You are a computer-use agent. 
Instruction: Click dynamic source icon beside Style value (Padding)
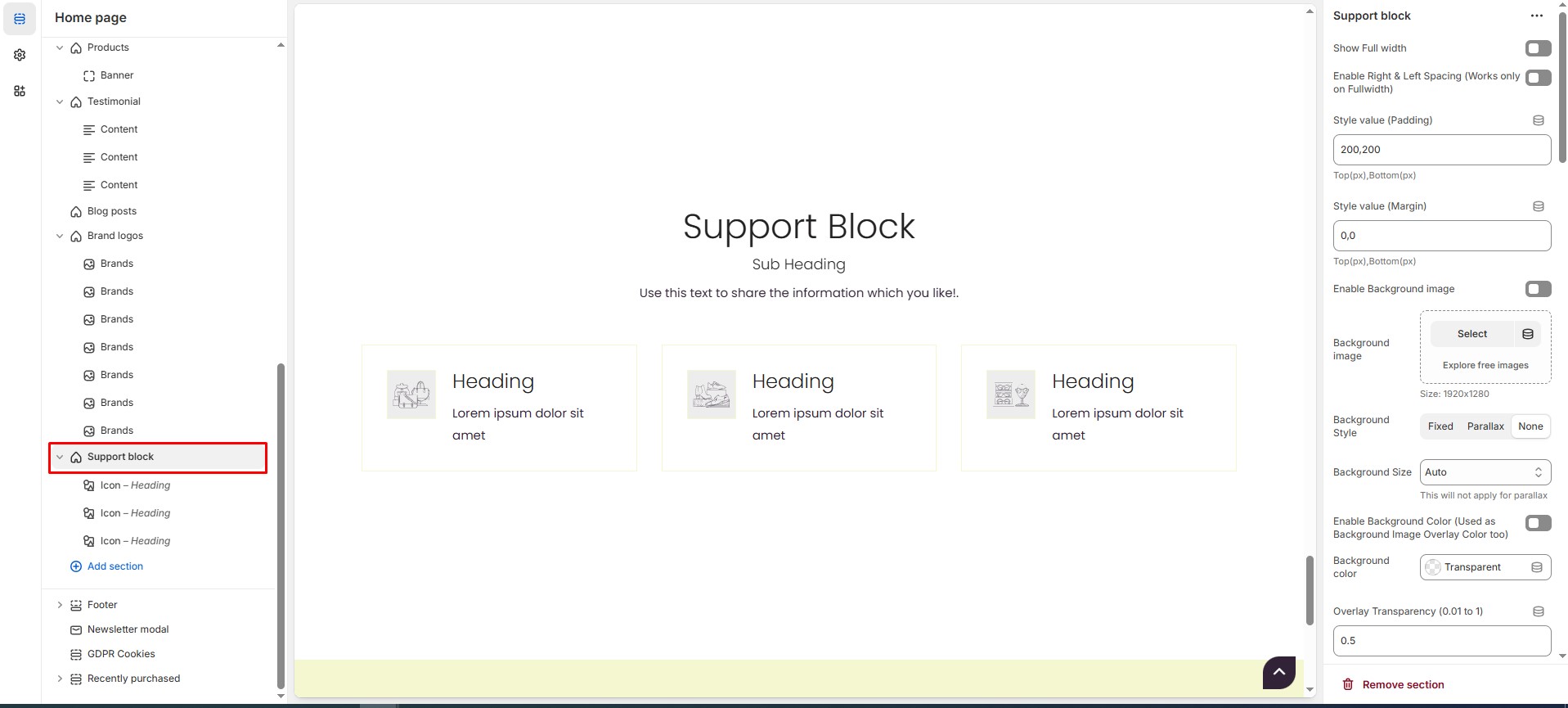[1538, 120]
